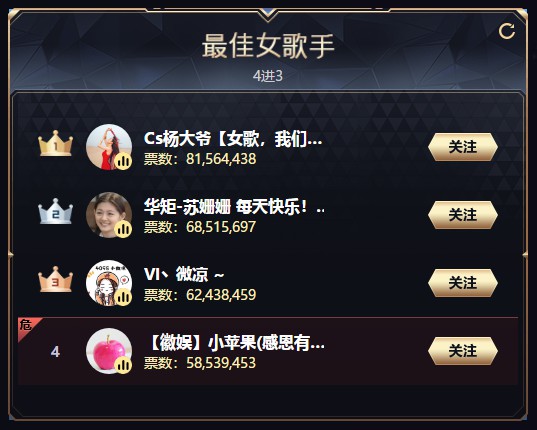Open VI、微凉 cartoon girl avatar
This screenshot has height=430, width=537.
tap(109, 283)
